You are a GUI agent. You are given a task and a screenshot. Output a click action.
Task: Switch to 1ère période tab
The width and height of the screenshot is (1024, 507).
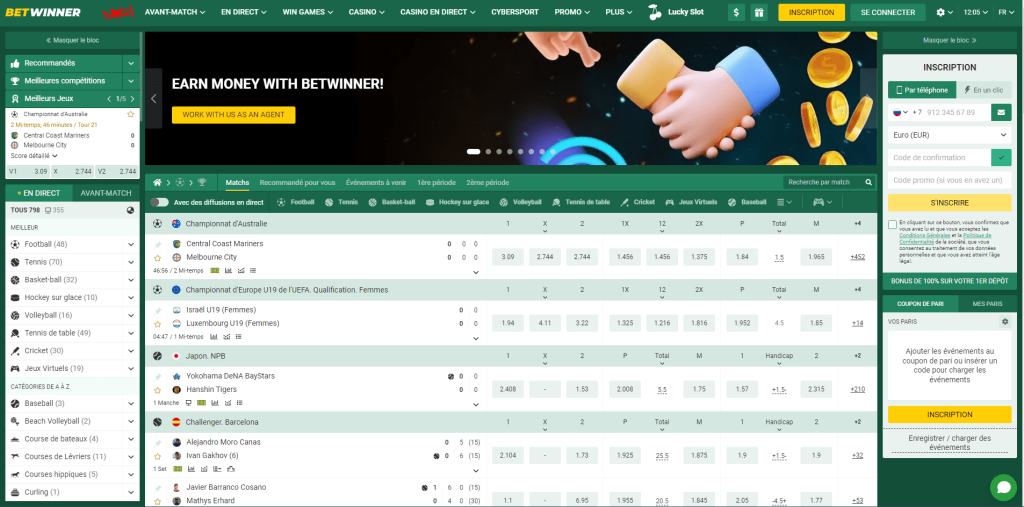(x=436, y=182)
